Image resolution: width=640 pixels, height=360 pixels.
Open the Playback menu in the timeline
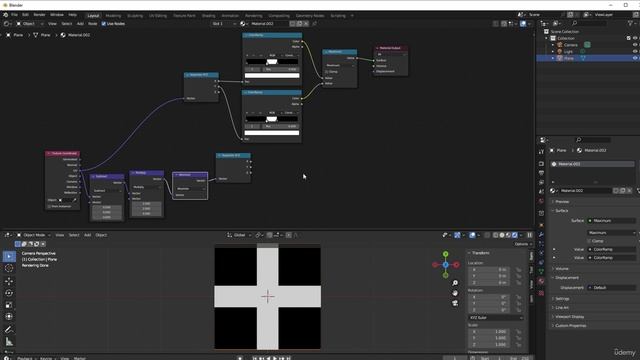click(24, 358)
